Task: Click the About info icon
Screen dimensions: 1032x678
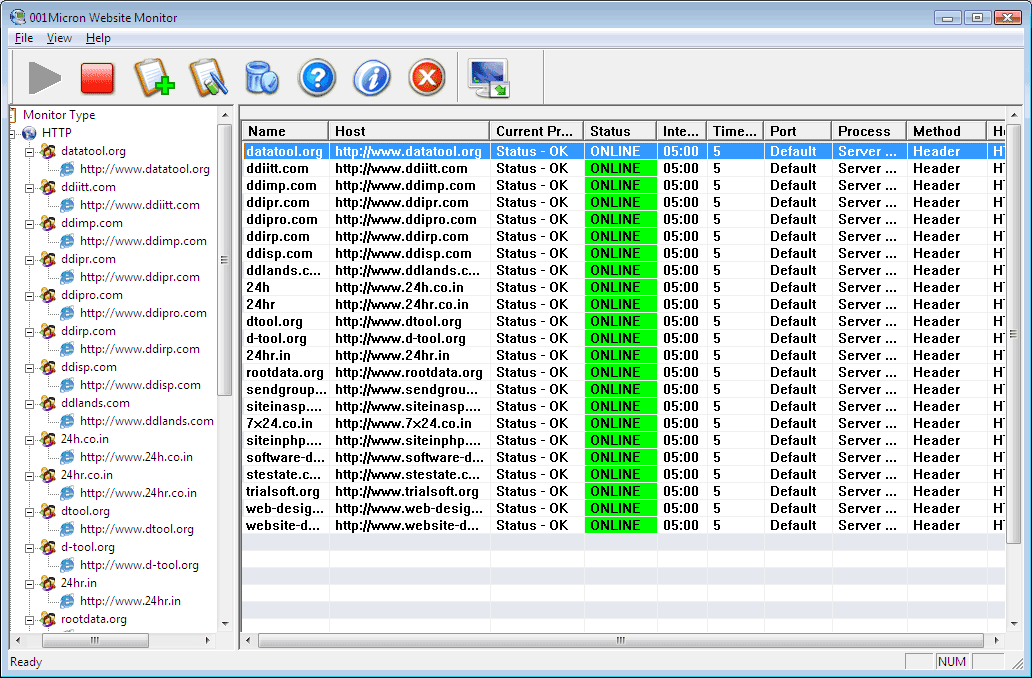Action: [x=371, y=77]
